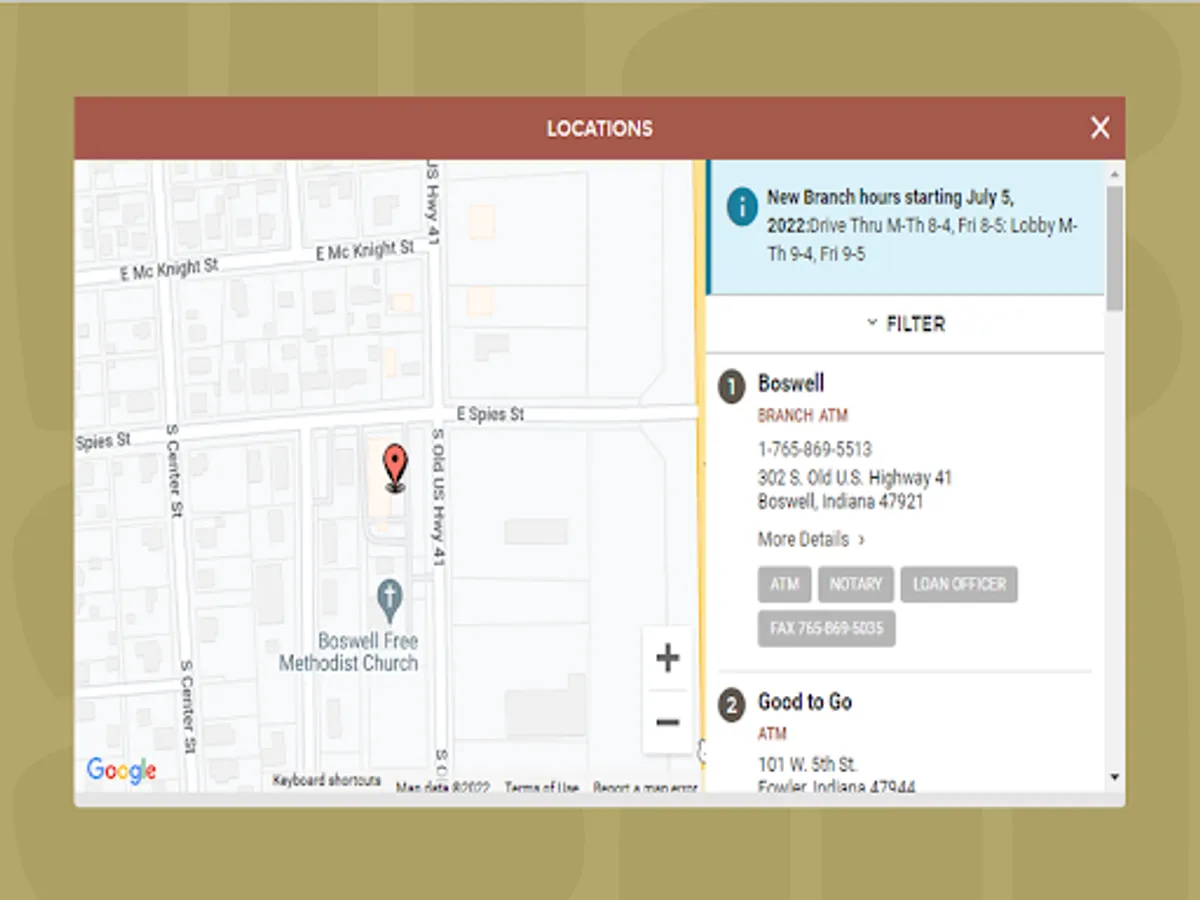Click the E Spies St map label
The width and height of the screenshot is (1200, 900).
pos(490,414)
